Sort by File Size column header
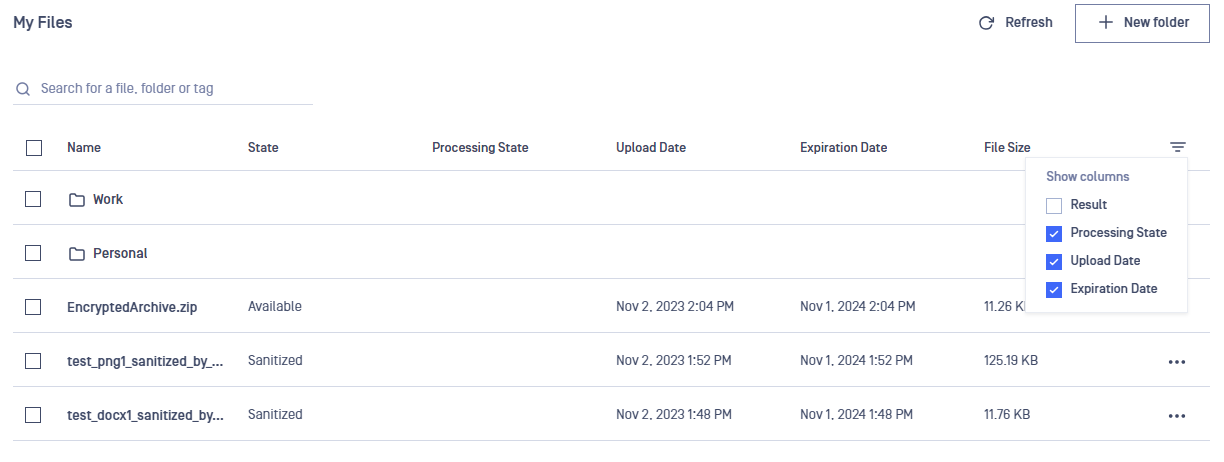Viewport: 1224px width, 462px height. [x=1007, y=147]
